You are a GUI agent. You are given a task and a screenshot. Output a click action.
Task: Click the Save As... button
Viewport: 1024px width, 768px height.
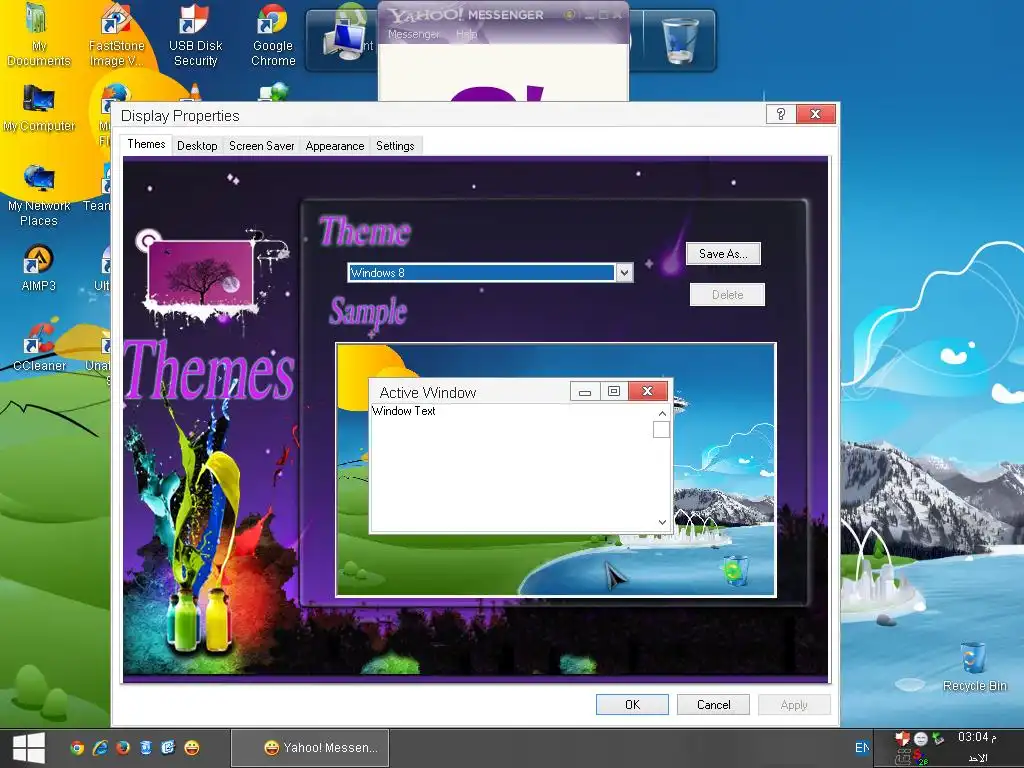point(723,253)
